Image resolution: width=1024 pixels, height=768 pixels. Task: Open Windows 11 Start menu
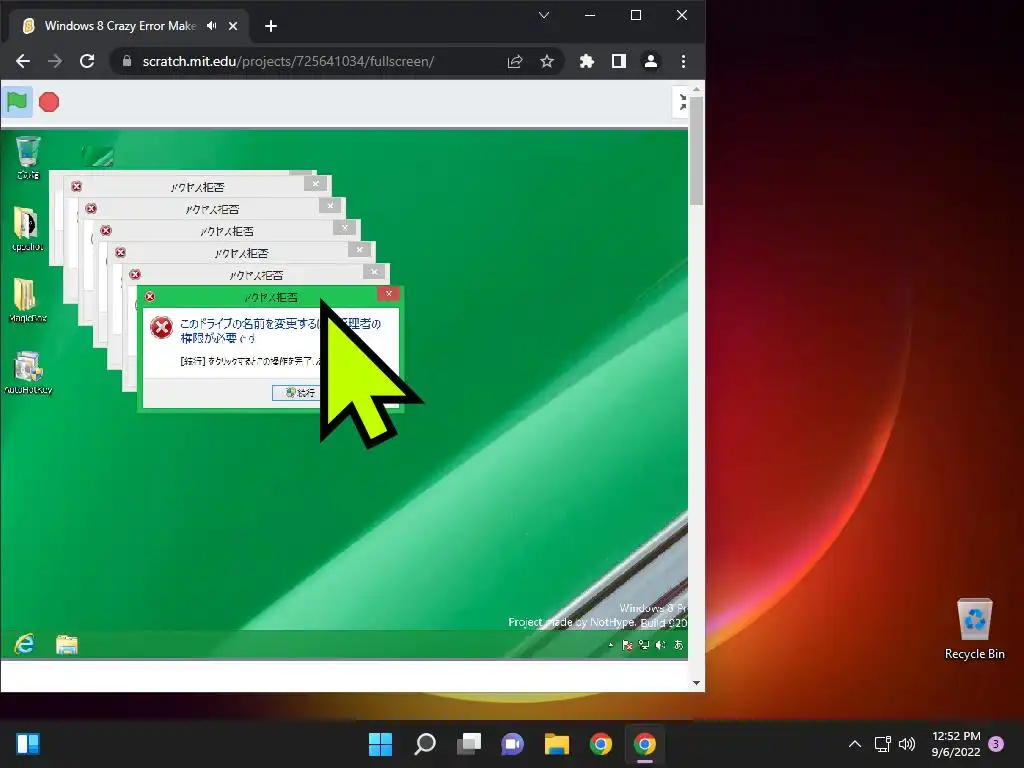pyautogui.click(x=380, y=744)
